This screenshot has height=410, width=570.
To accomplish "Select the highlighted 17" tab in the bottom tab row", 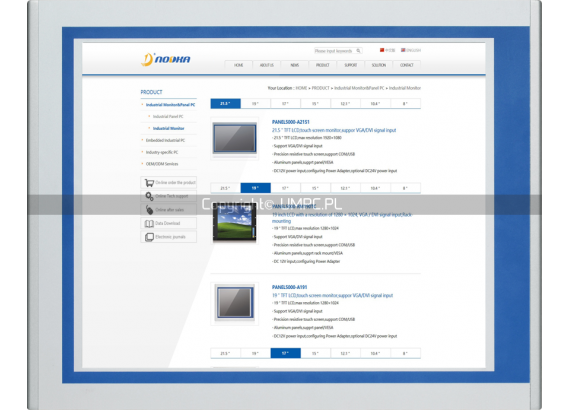I will point(285,353).
